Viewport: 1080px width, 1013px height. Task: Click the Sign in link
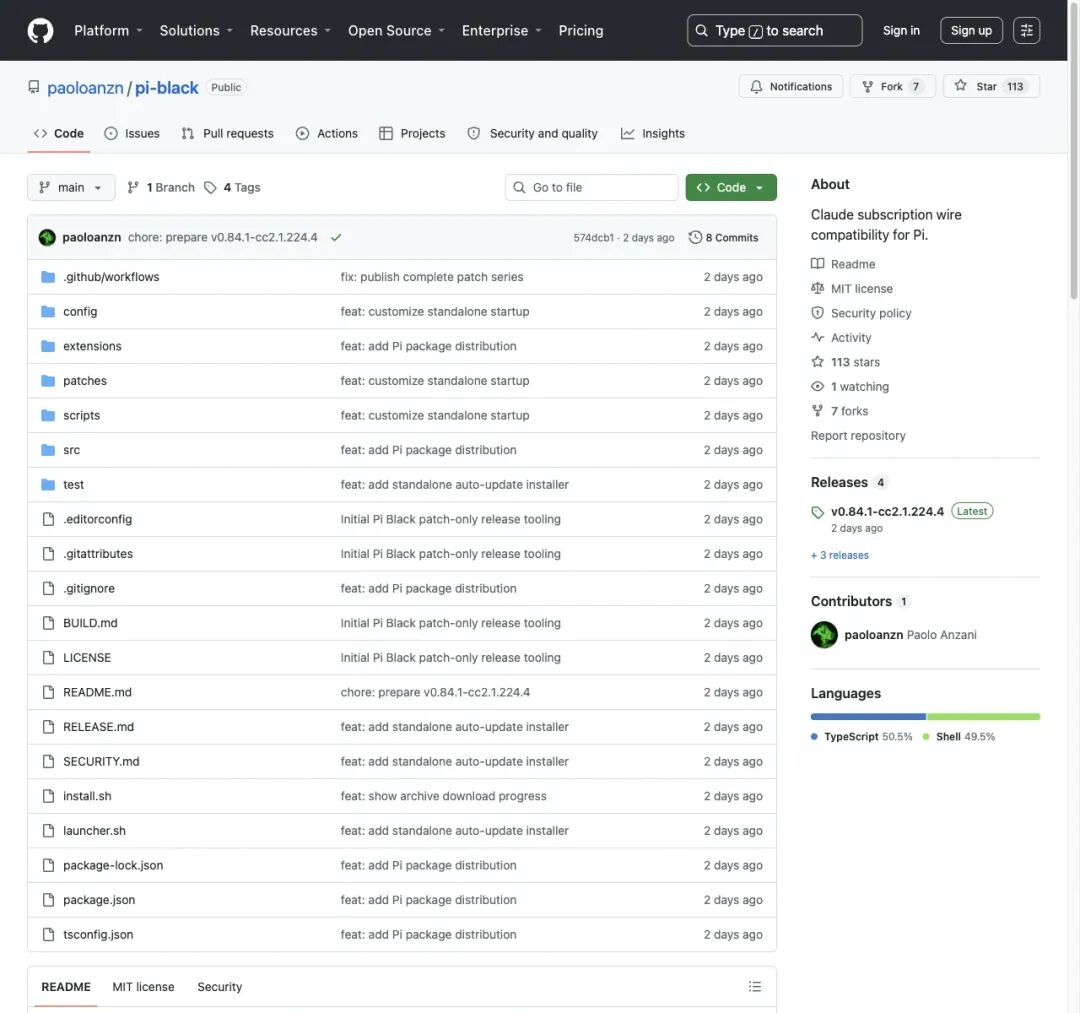(901, 30)
